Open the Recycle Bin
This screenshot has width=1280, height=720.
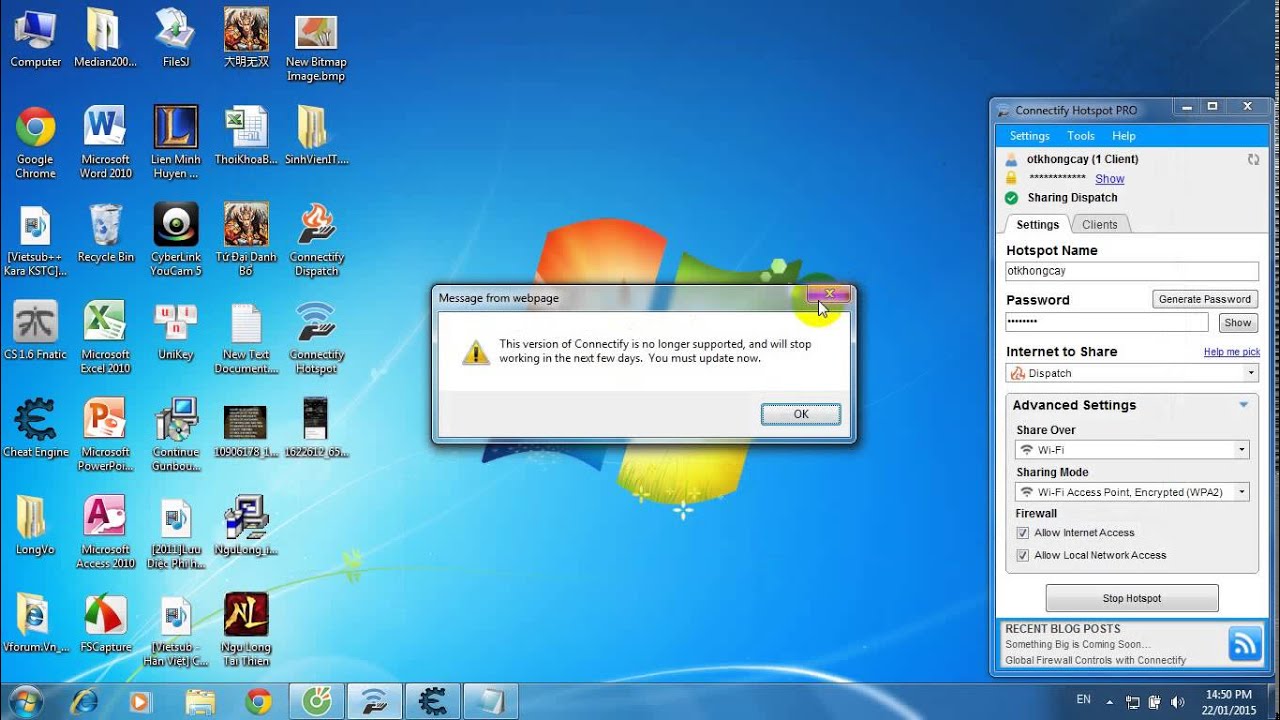click(106, 232)
